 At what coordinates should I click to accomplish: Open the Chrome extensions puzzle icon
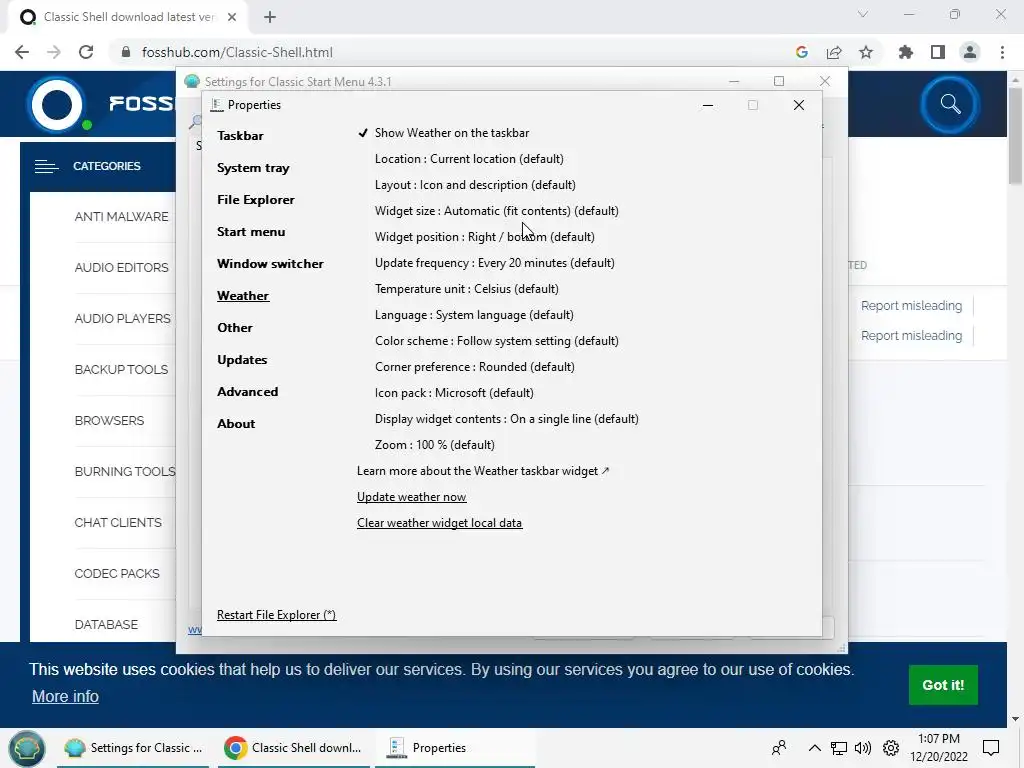point(906,52)
